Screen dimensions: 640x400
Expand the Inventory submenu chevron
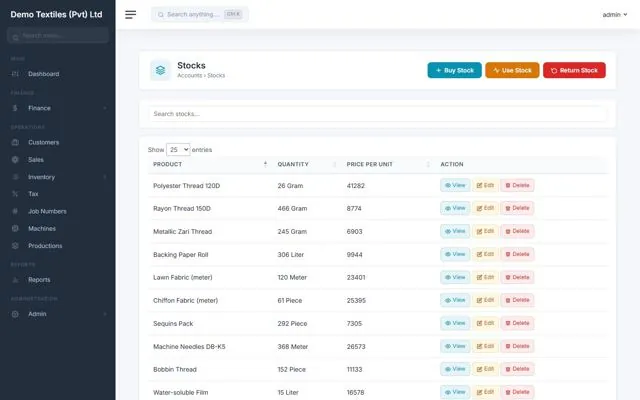[x=105, y=177]
